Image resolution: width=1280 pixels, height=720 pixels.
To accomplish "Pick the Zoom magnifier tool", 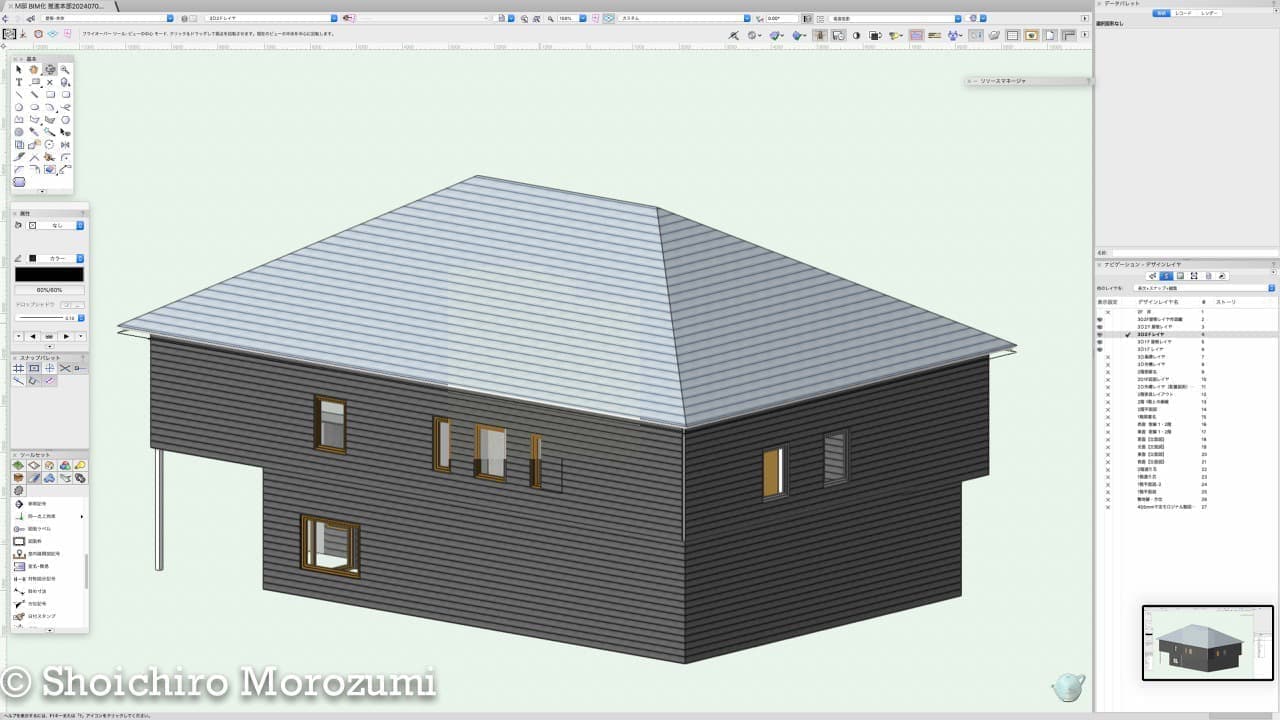I will click(65, 70).
